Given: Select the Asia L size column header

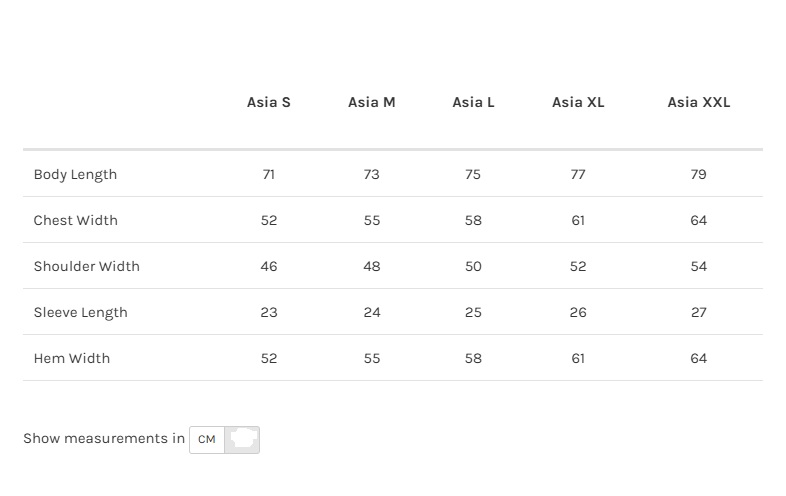Looking at the screenshot, I should (x=473, y=102).
